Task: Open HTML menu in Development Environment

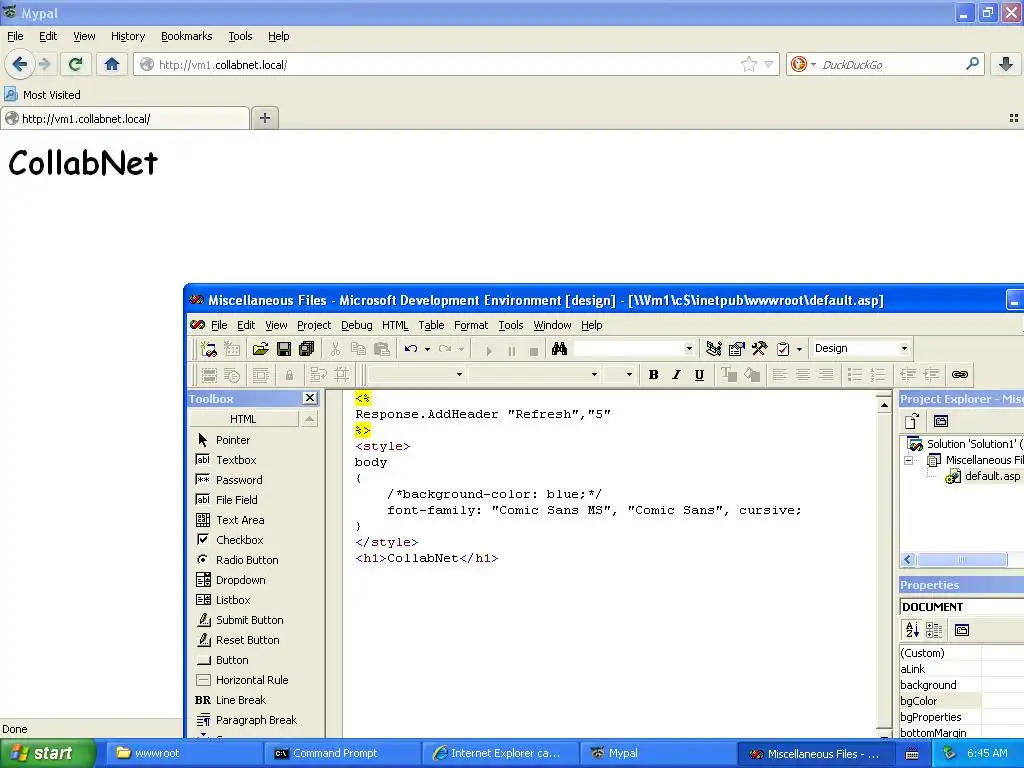Action: pyautogui.click(x=394, y=325)
